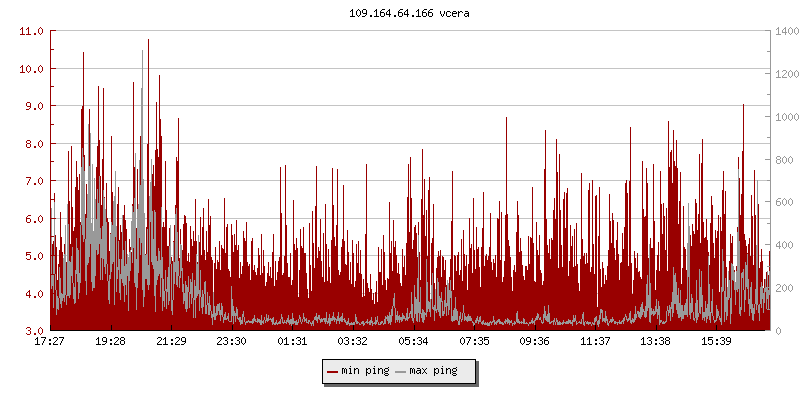This screenshot has width=800, height=400.
Task: Select the "min ping" legend label
Action: click(x=365, y=371)
